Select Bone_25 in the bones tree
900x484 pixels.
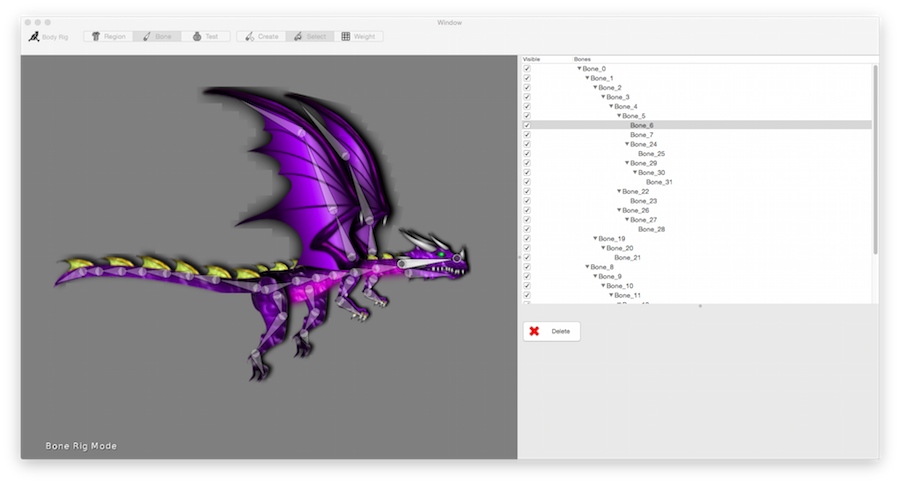pos(651,154)
